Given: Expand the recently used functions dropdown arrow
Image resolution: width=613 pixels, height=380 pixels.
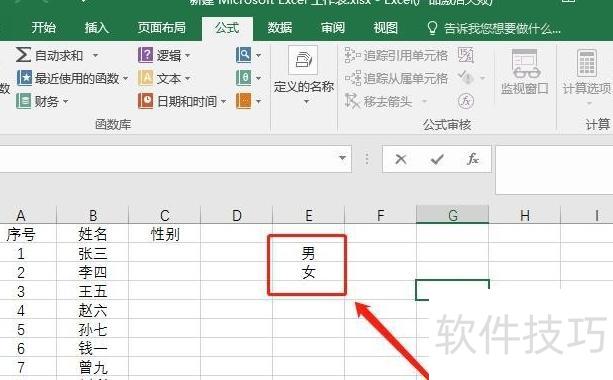Looking at the screenshot, I should 125,79.
